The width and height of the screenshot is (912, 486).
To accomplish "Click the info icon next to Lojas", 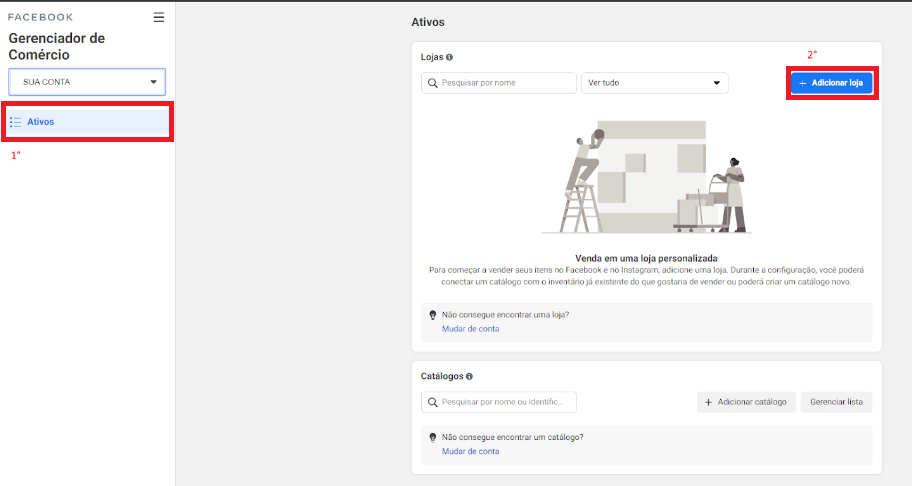I will pos(449,58).
